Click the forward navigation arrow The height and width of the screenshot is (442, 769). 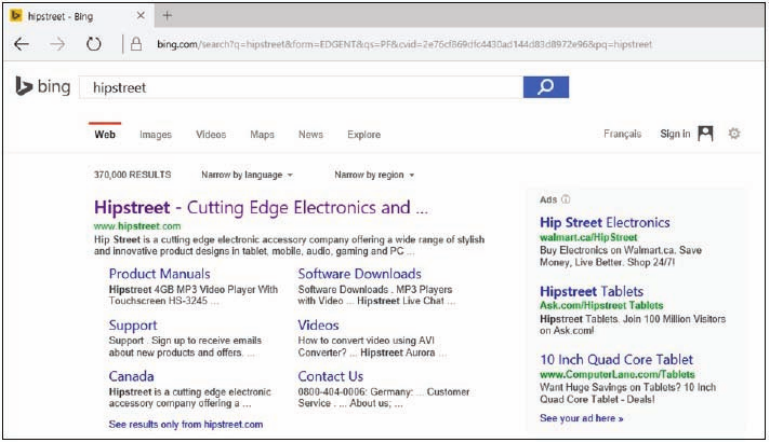click(x=57, y=45)
